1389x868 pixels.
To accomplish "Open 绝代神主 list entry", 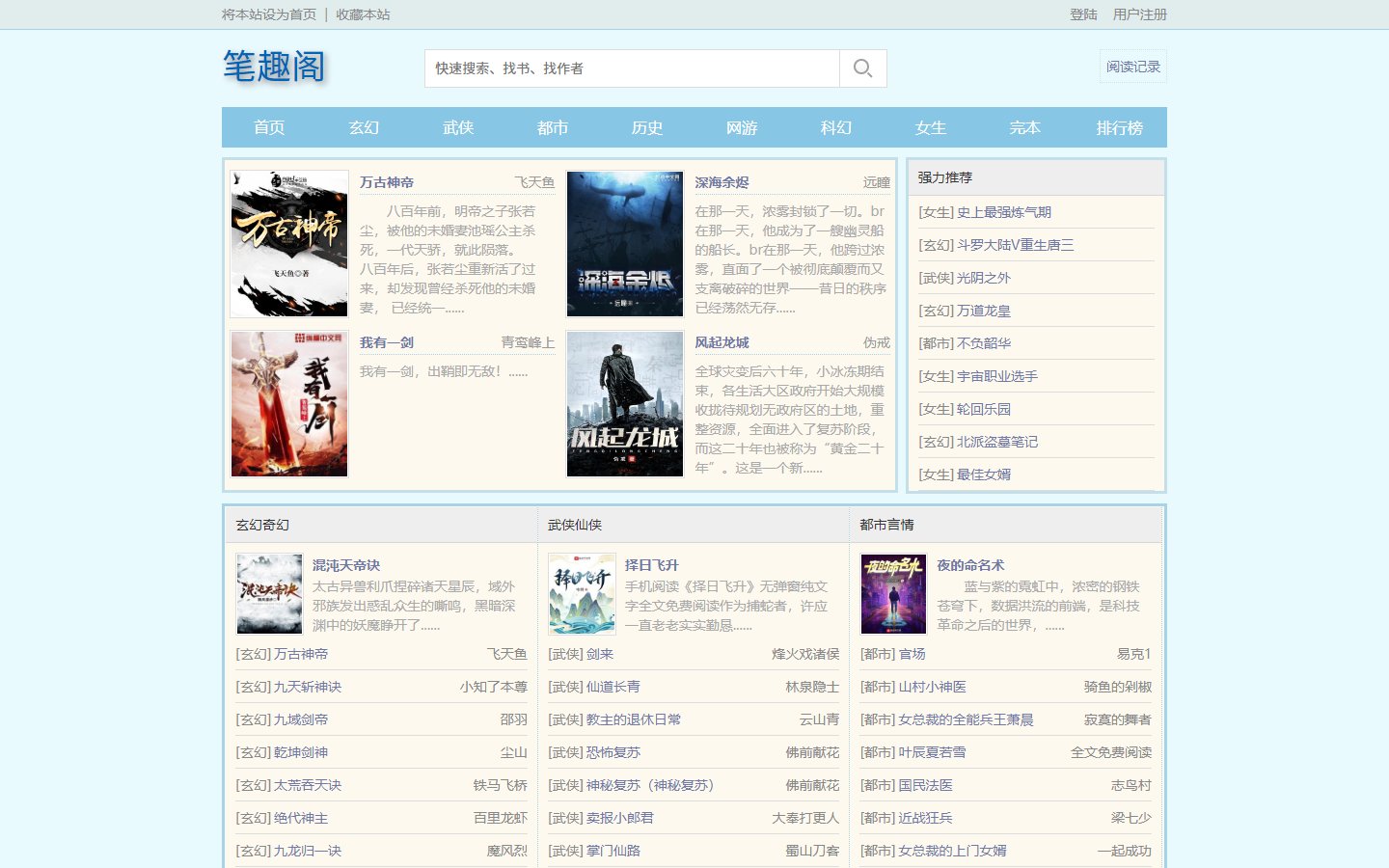I will (301, 818).
